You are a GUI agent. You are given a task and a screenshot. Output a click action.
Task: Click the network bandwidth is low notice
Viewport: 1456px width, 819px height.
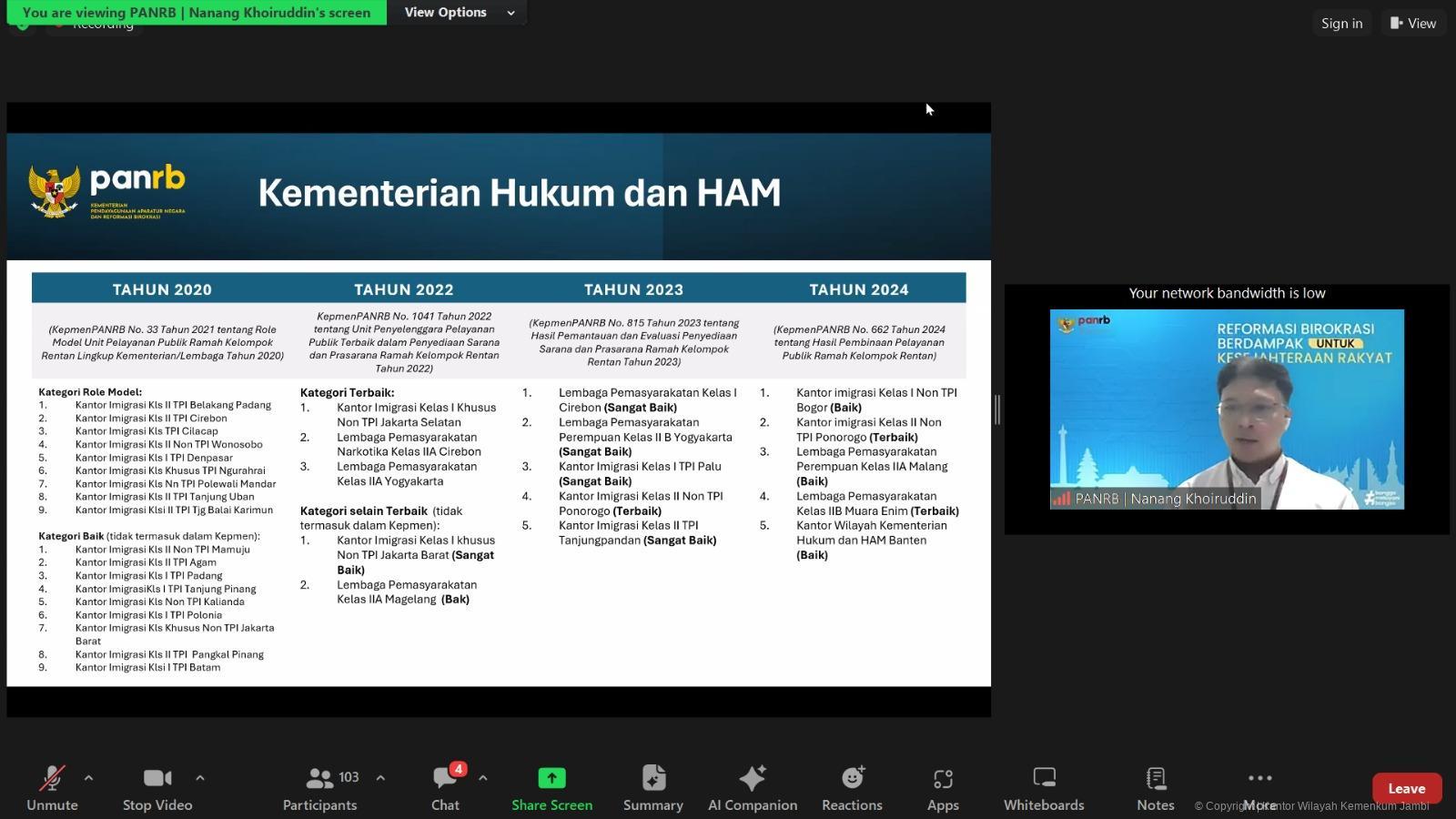1227,293
